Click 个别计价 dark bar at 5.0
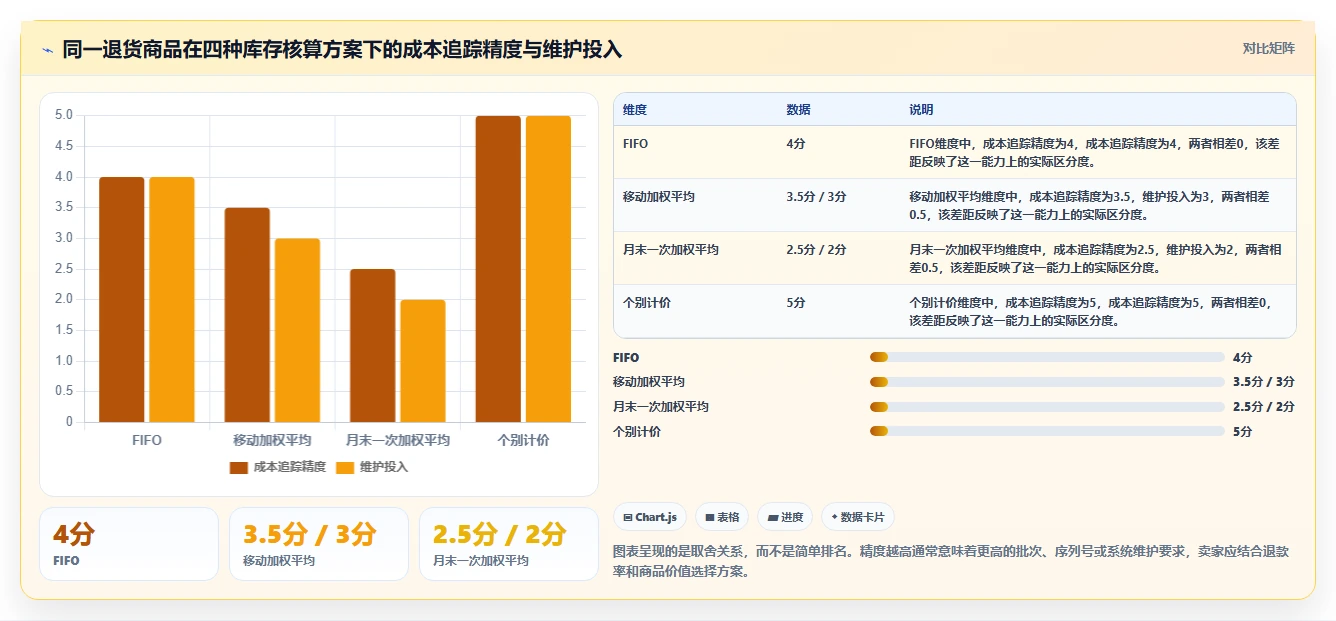This screenshot has width=1336, height=621. click(498, 269)
